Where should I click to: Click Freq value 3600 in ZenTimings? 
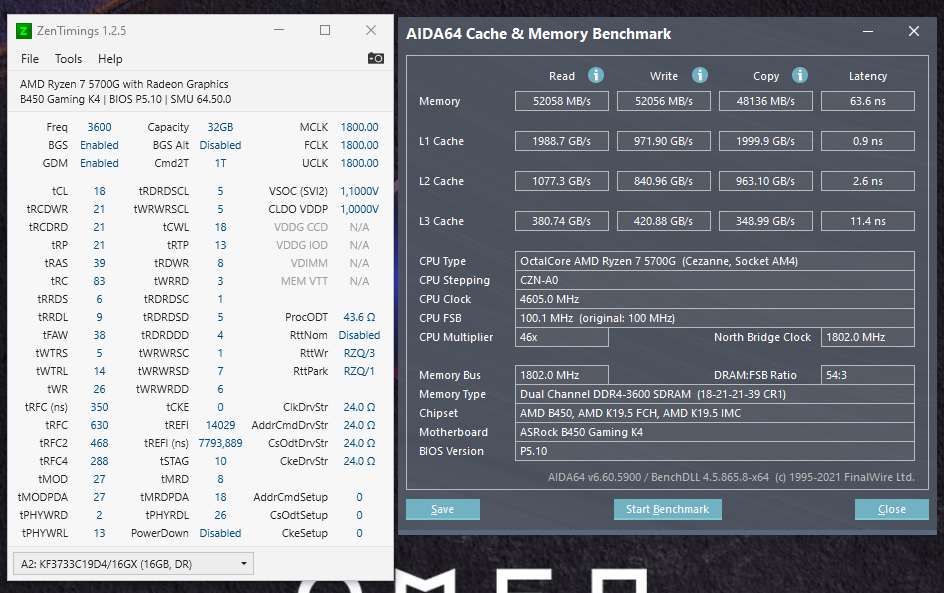coord(99,127)
